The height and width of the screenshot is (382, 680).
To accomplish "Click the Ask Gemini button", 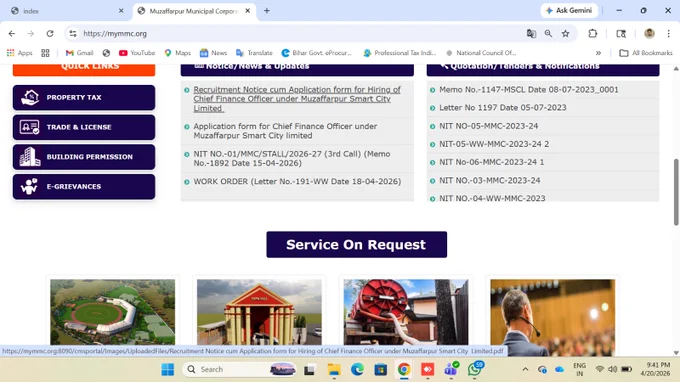I will (x=569, y=10).
